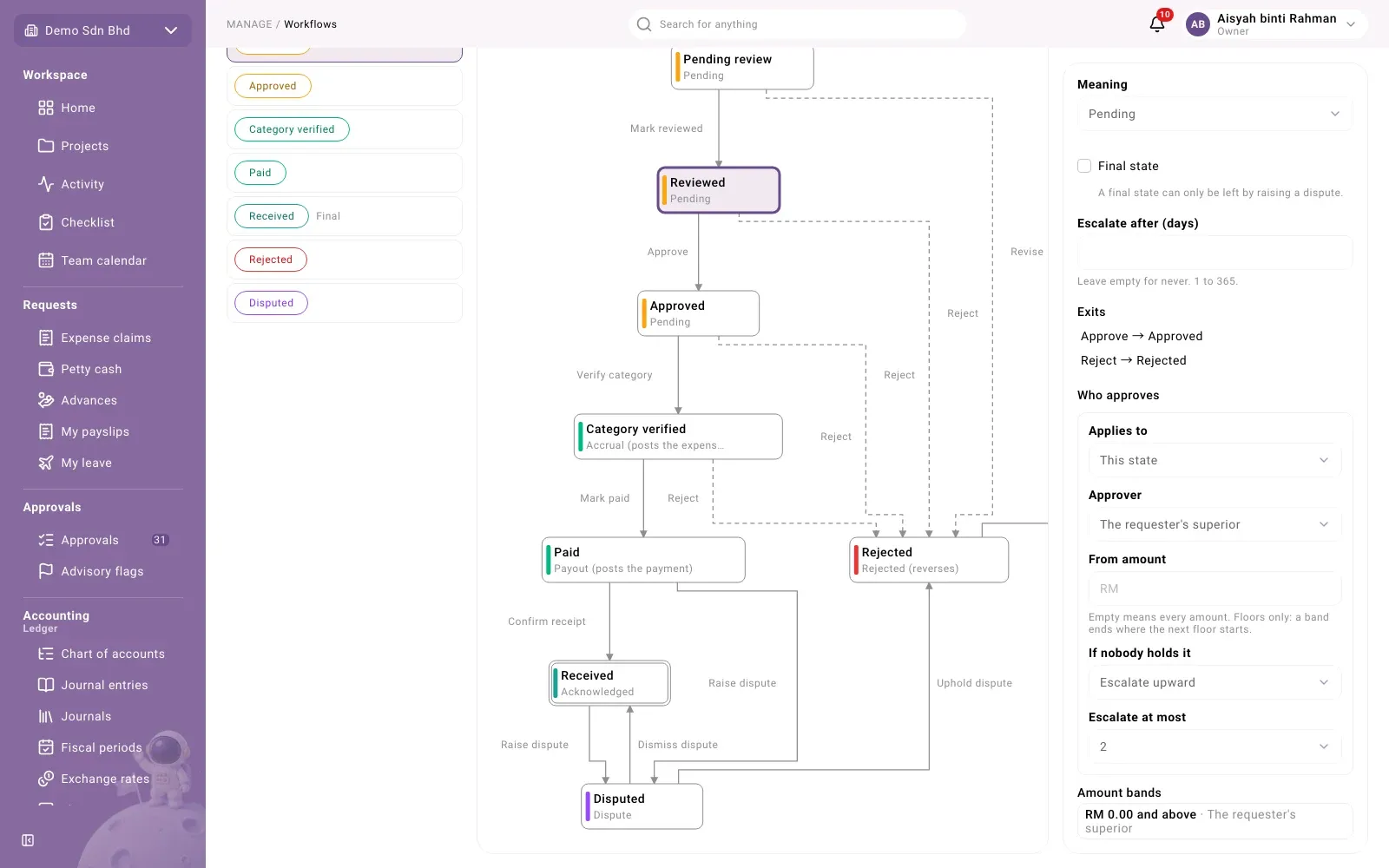The image size is (1389, 868).
Task: Click the My payslips icon
Action: pos(46,431)
